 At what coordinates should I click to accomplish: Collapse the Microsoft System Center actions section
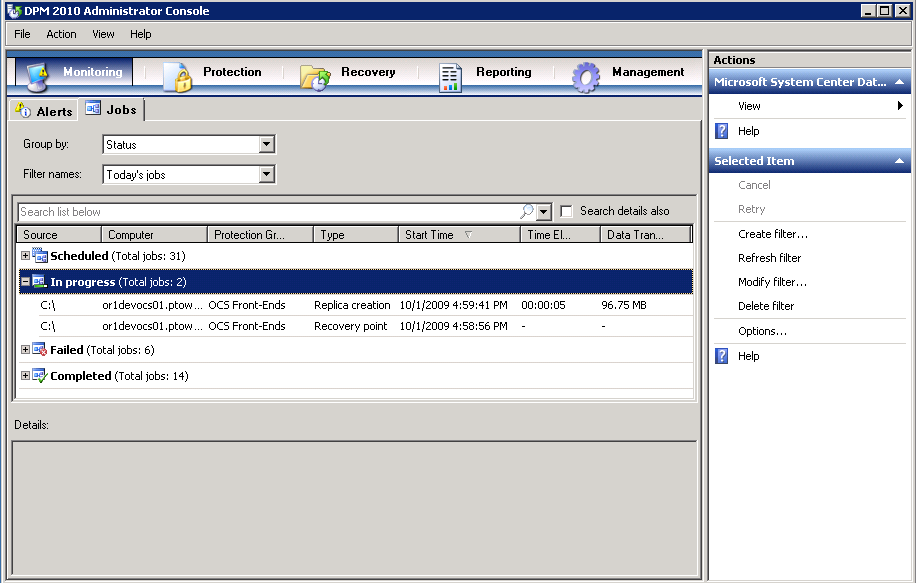(x=900, y=82)
